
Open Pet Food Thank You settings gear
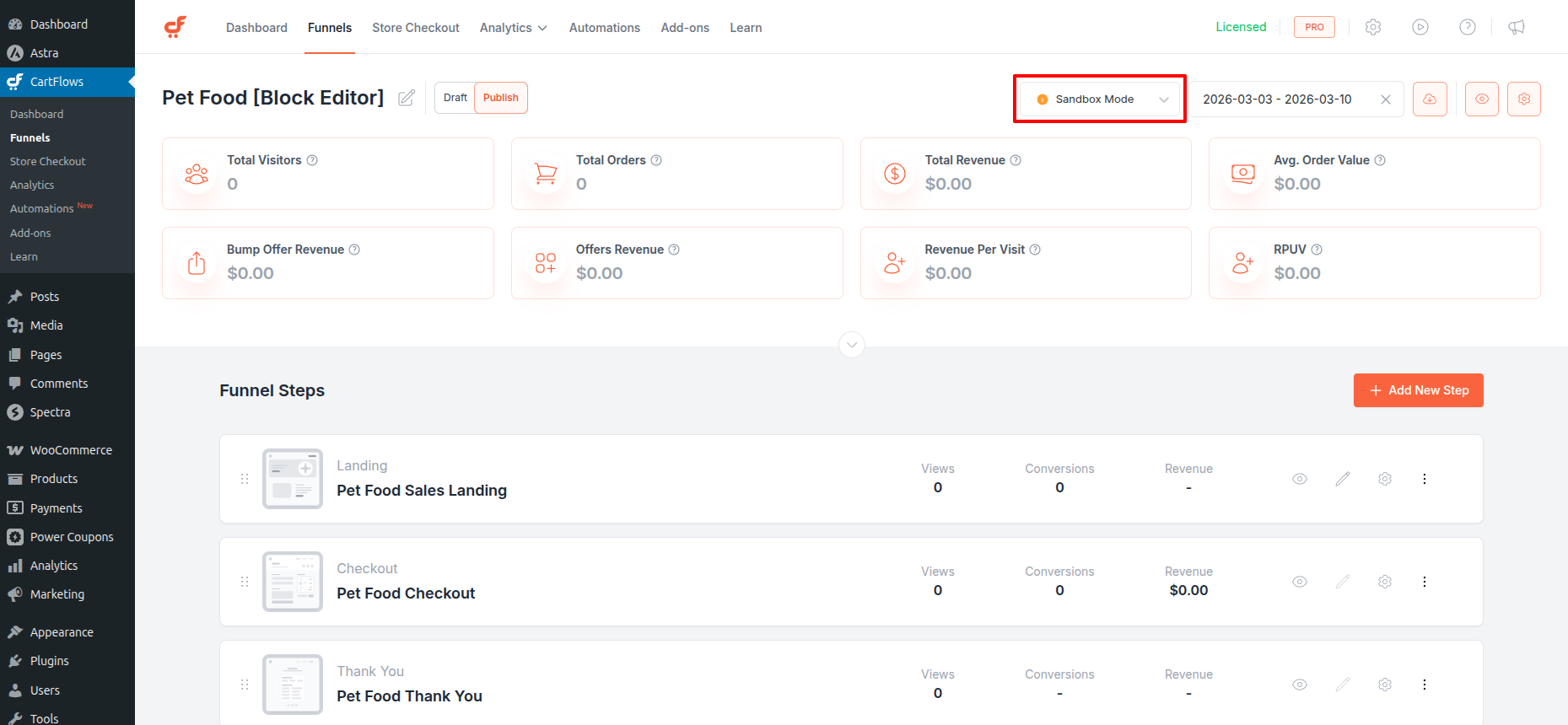coord(1385,685)
